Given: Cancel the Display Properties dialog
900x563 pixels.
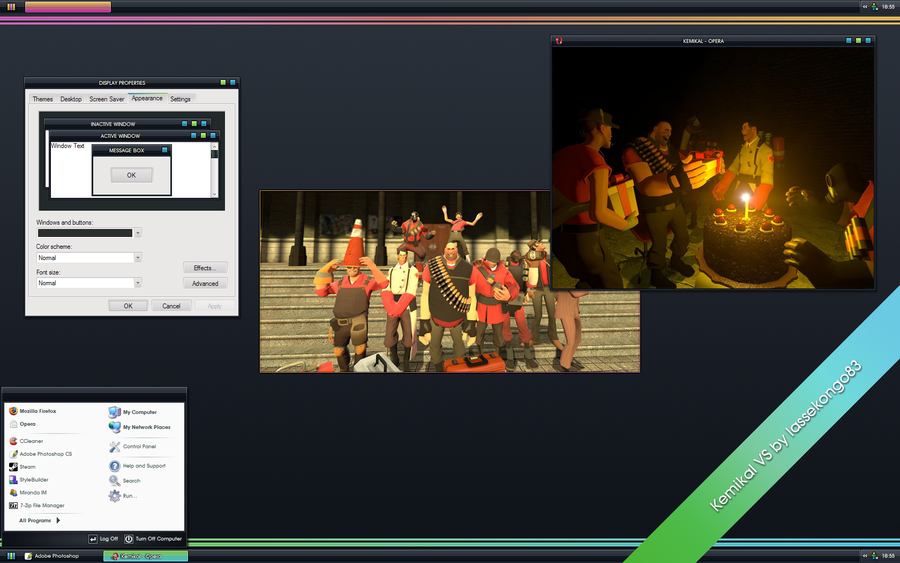Looking at the screenshot, I should click(171, 306).
